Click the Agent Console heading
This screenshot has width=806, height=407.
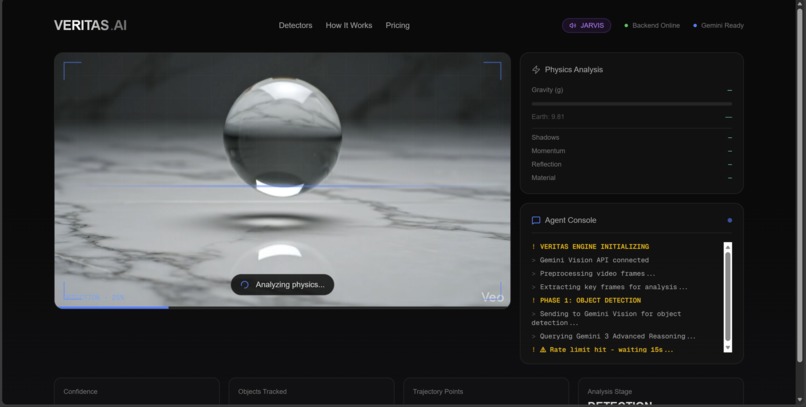tap(570, 220)
